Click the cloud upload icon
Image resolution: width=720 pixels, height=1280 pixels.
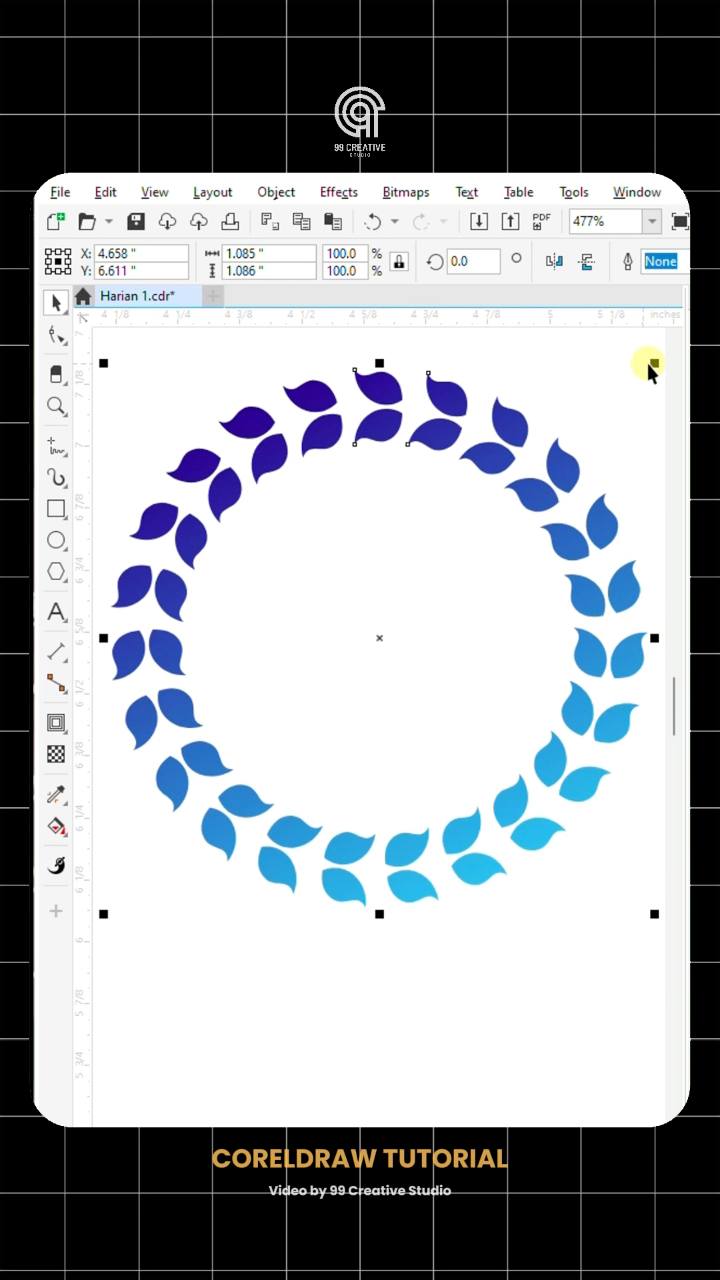198,221
